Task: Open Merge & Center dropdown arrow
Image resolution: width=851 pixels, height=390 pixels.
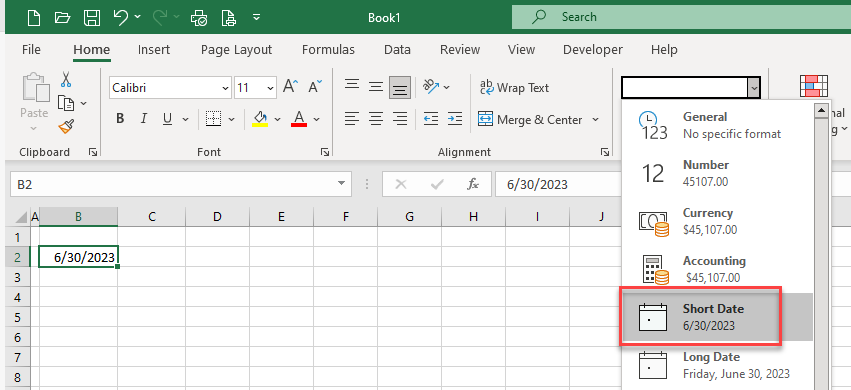Action: pos(595,119)
